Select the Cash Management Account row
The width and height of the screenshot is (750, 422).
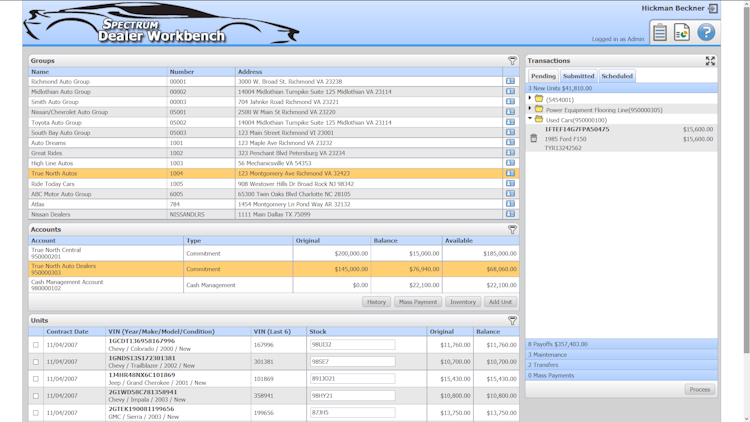tap(274, 285)
